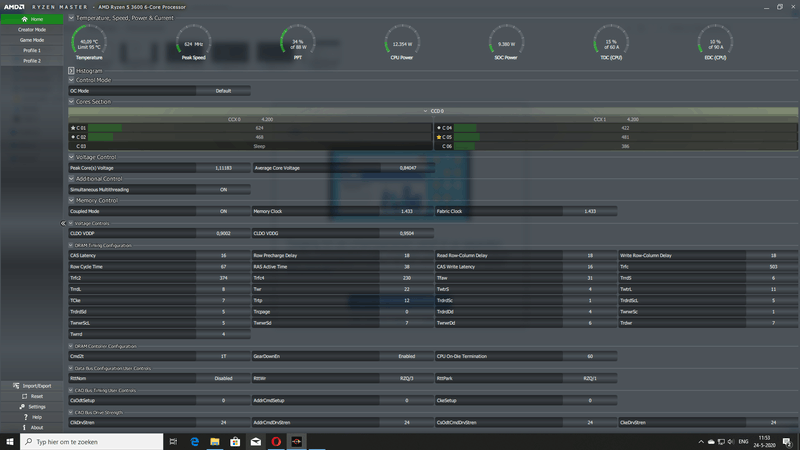Collapse the Additional Control section
This screenshot has height=450, width=800.
pos(71,179)
